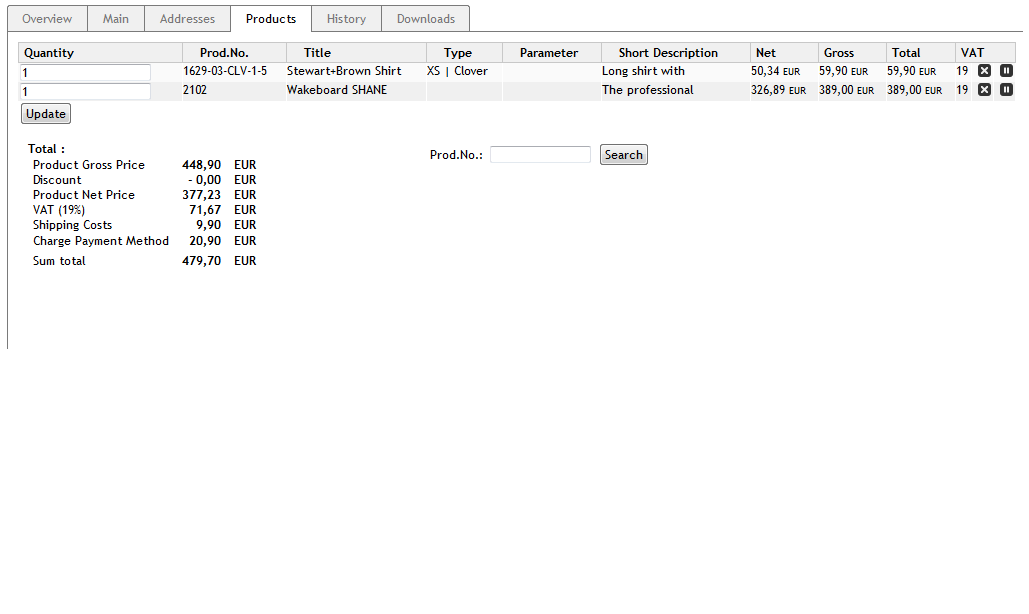This screenshot has height=614, width=1029.
Task: Remove the Wakeboard SHANE item
Action: [984, 90]
